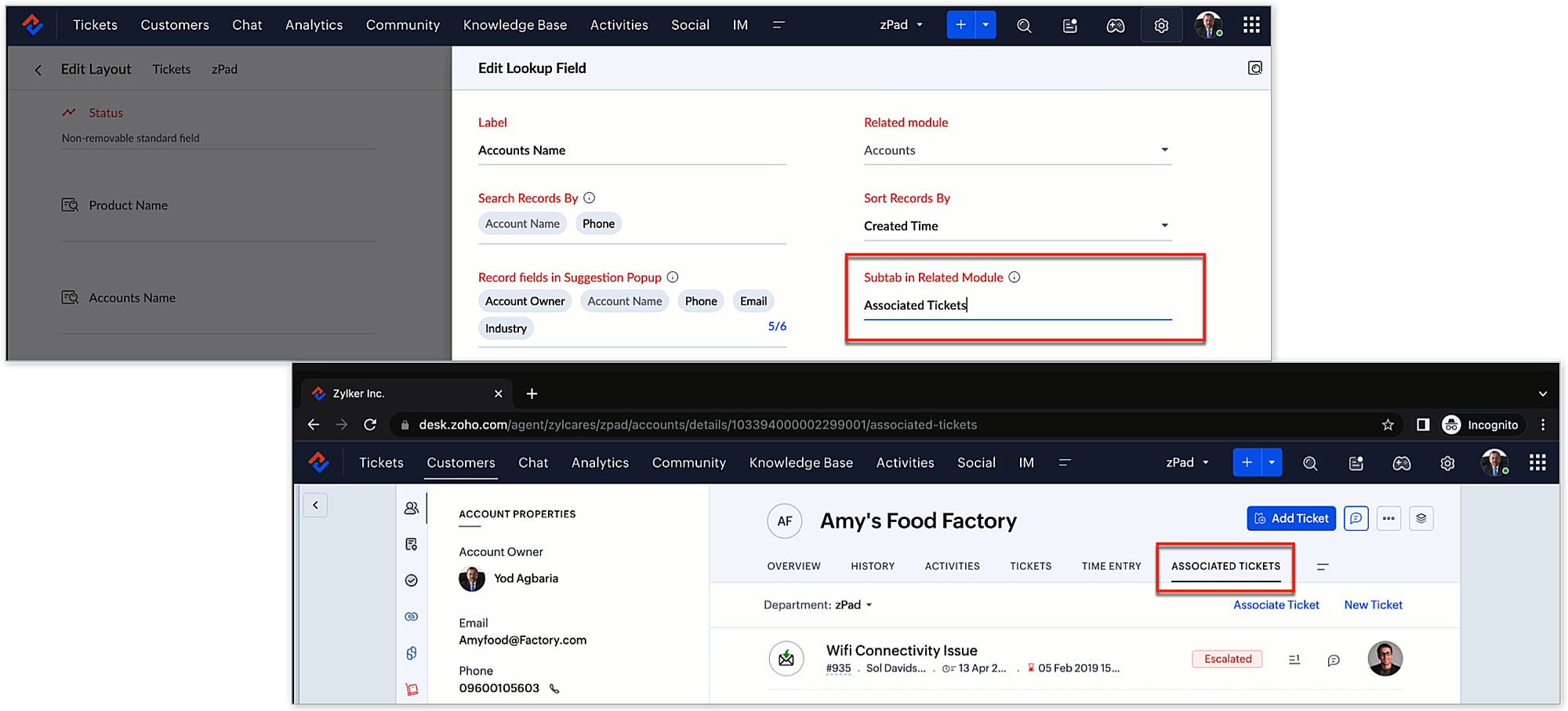The height and width of the screenshot is (711, 1568).
Task: Open a new browser tab
Action: click(x=532, y=394)
